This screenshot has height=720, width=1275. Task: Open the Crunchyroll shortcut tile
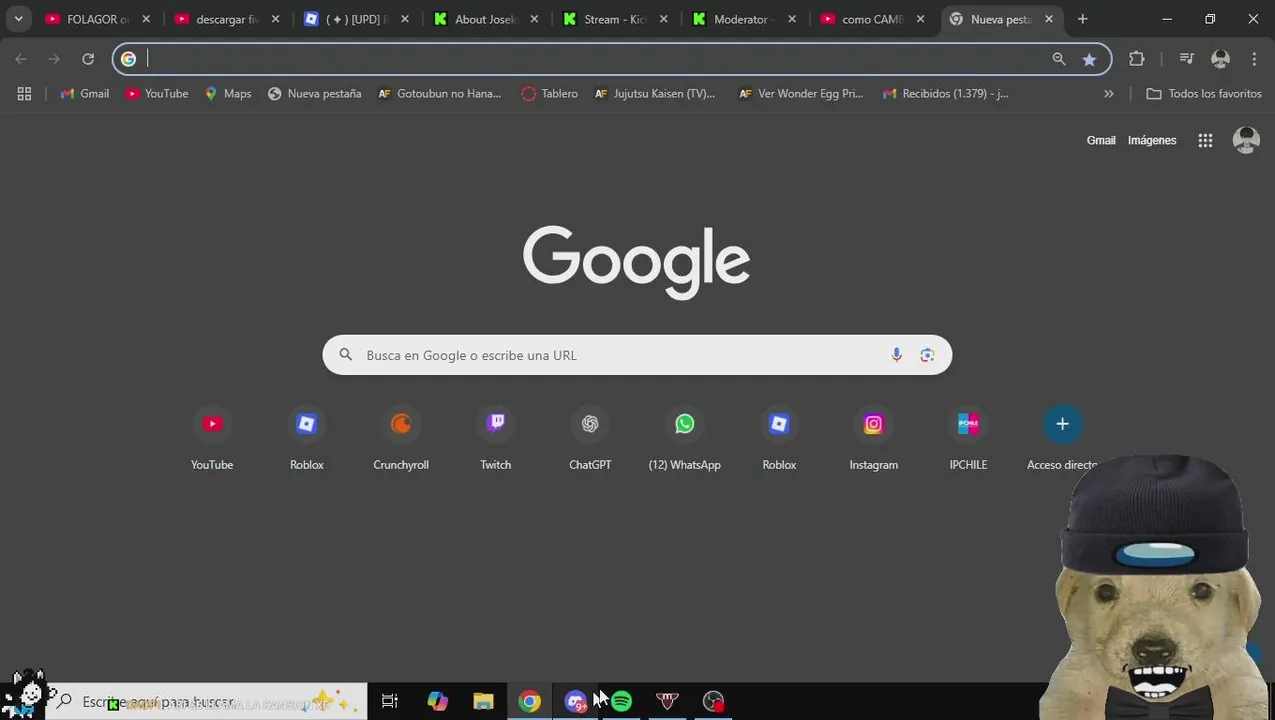pos(401,438)
